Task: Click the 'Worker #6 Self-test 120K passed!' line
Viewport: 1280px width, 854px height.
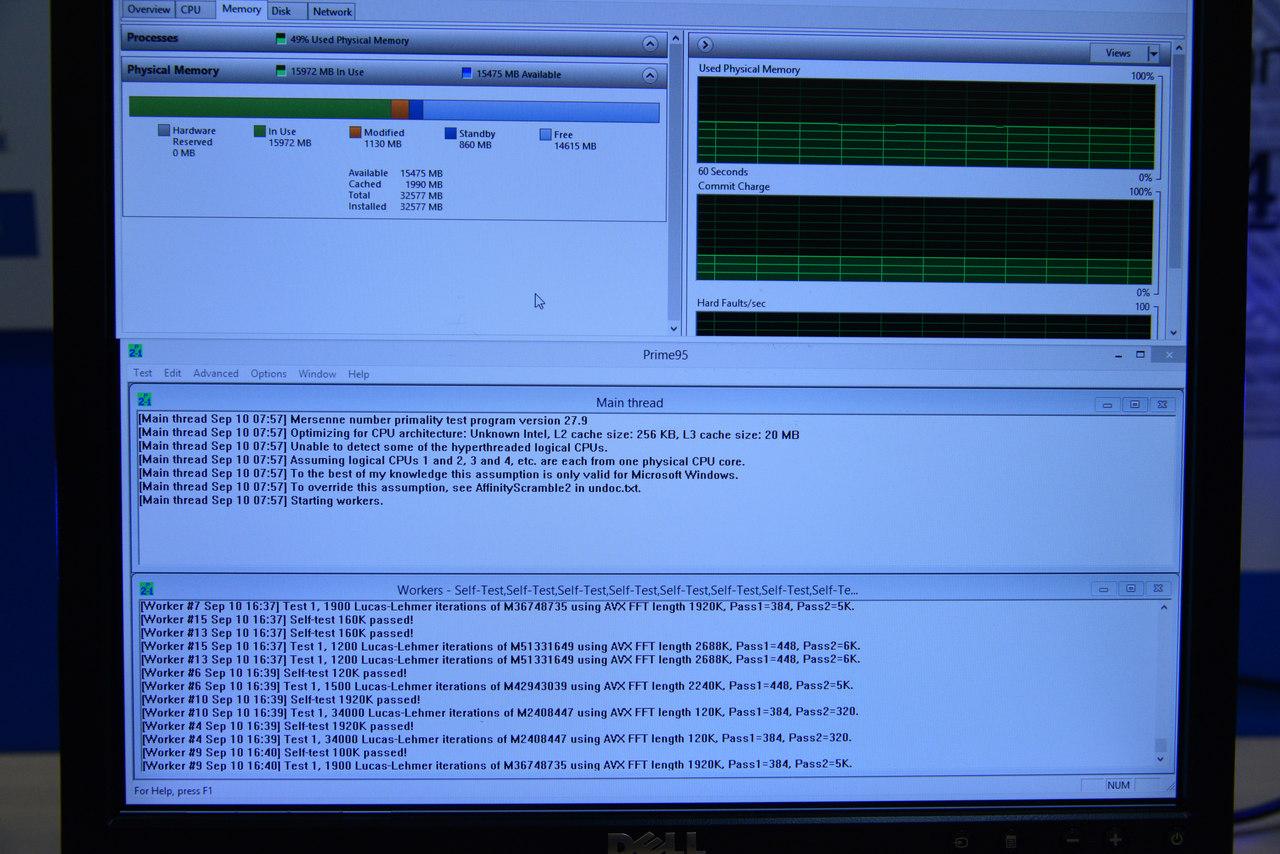Action: (x=274, y=673)
